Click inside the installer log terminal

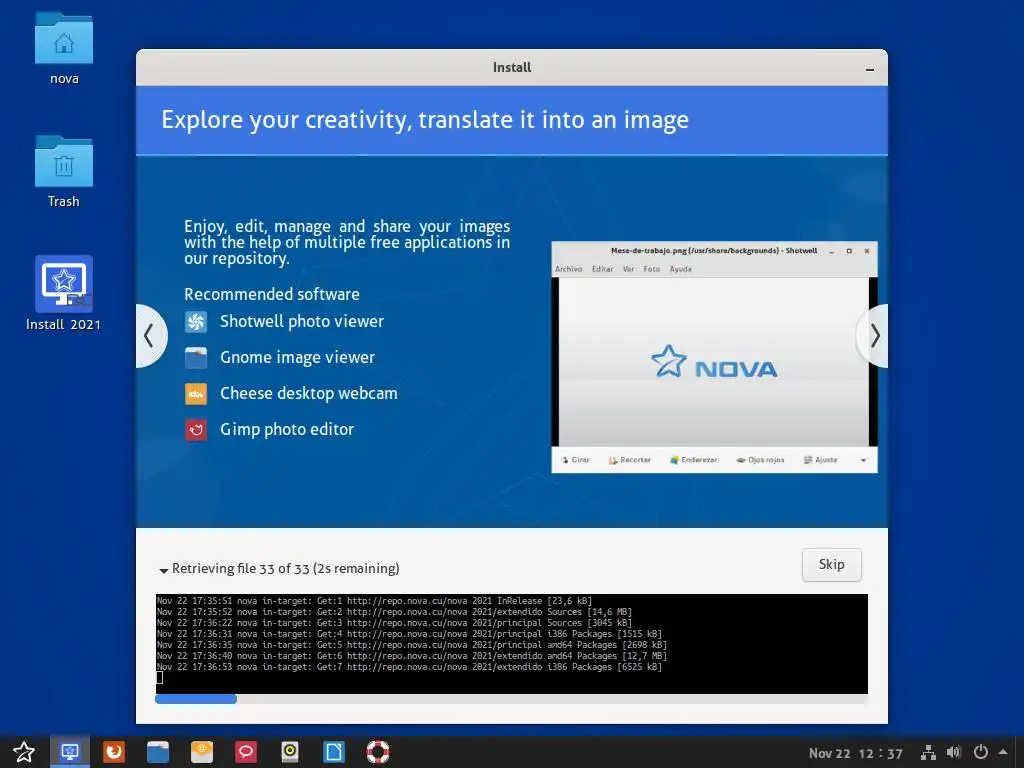point(511,644)
